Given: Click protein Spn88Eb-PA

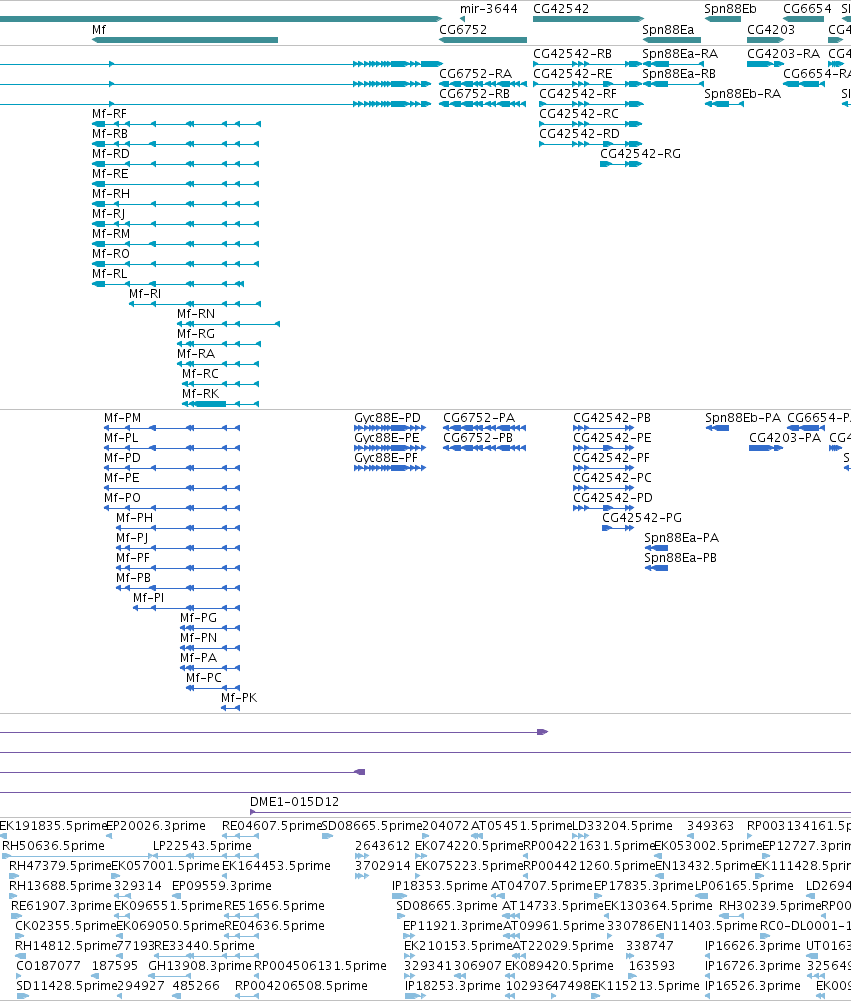Looking at the screenshot, I should pos(717,428).
